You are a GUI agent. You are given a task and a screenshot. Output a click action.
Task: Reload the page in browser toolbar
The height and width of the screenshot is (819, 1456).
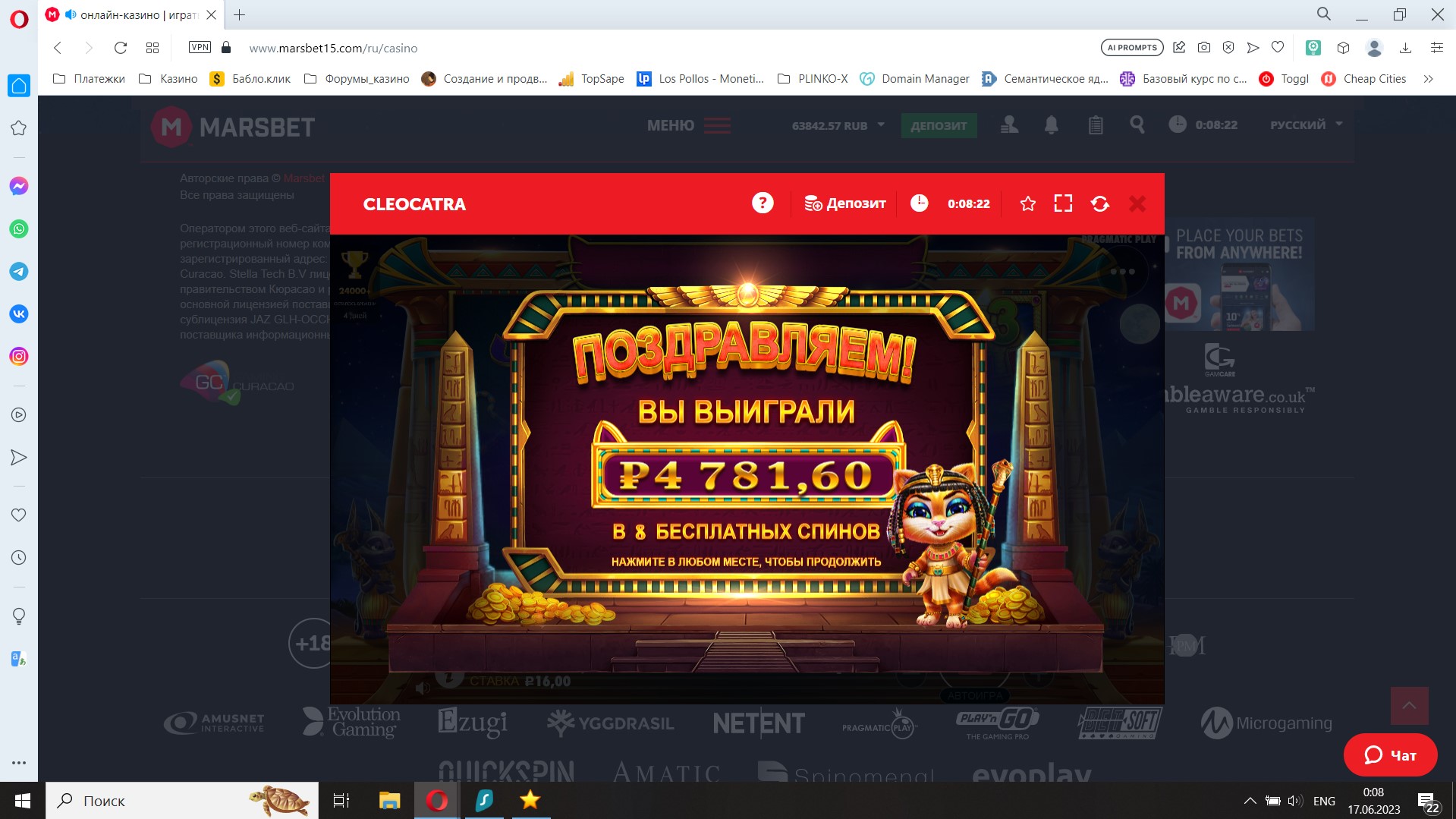tap(120, 48)
